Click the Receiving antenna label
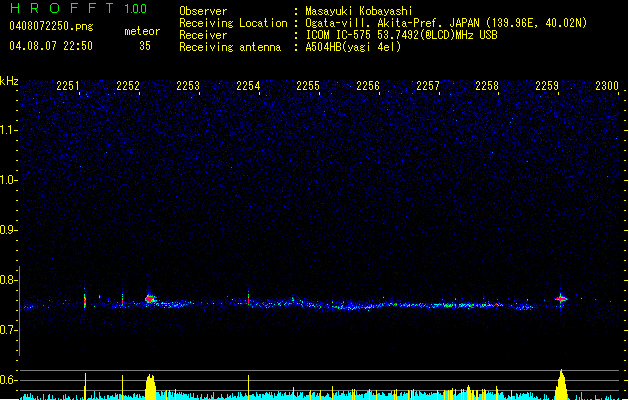This screenshot has width=629, height=400. 230,47
